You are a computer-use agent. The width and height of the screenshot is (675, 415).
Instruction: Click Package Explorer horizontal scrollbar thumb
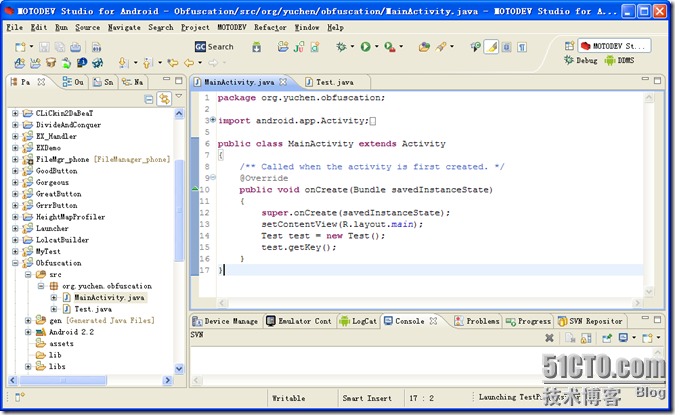click(63, 380)
